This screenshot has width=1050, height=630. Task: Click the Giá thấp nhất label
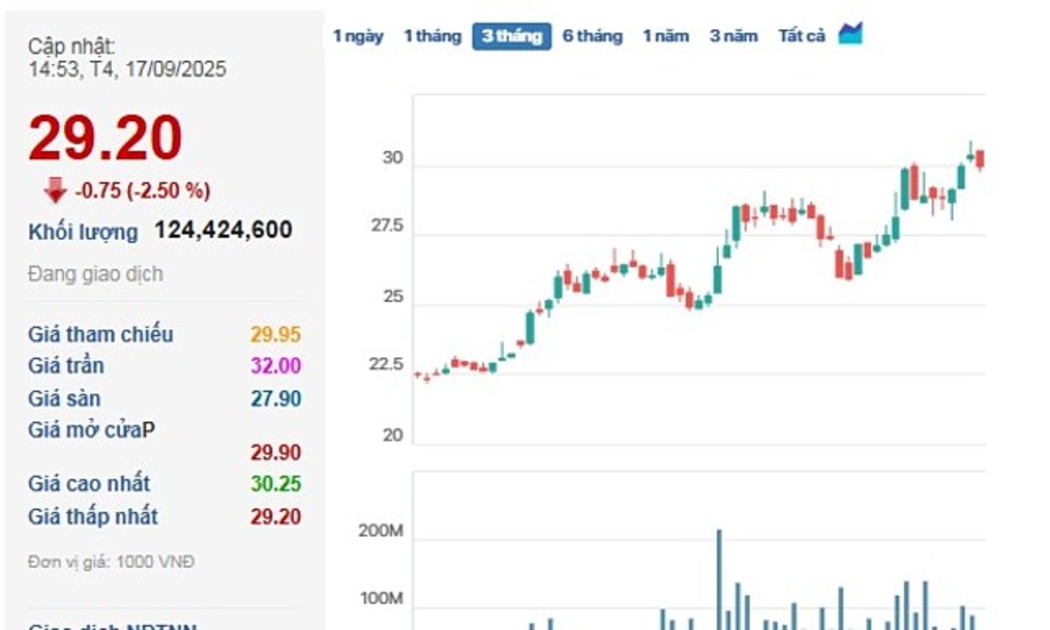(93, 517)
